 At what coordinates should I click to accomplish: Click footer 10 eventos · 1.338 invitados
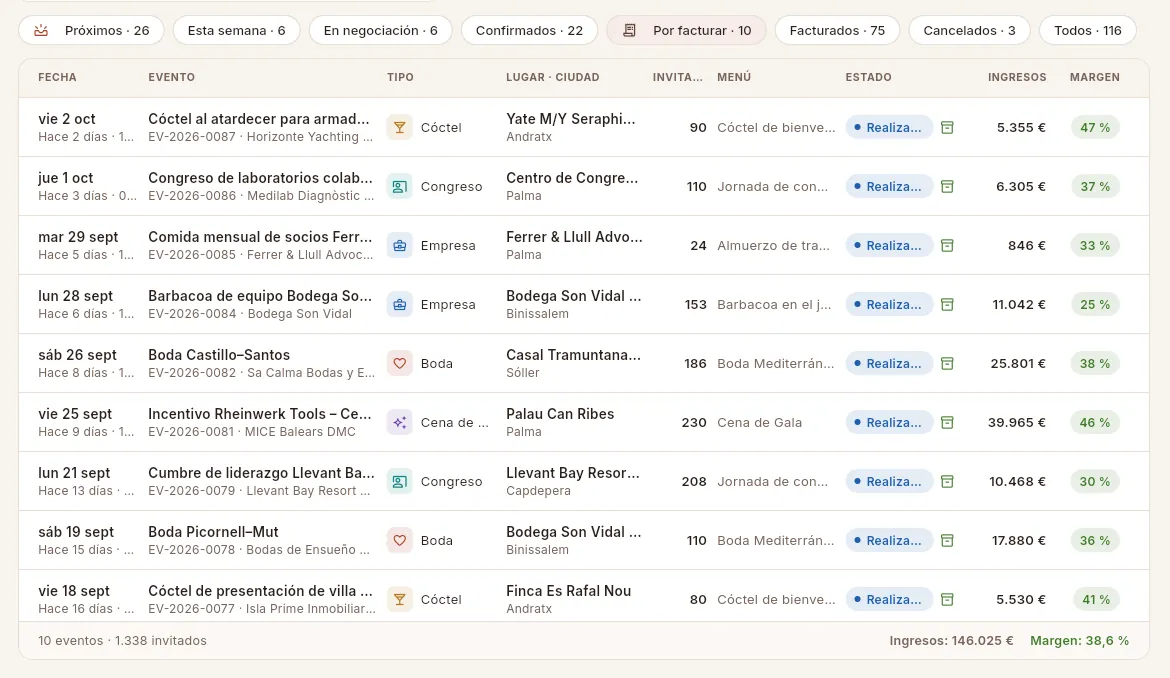tap(122, 641)
